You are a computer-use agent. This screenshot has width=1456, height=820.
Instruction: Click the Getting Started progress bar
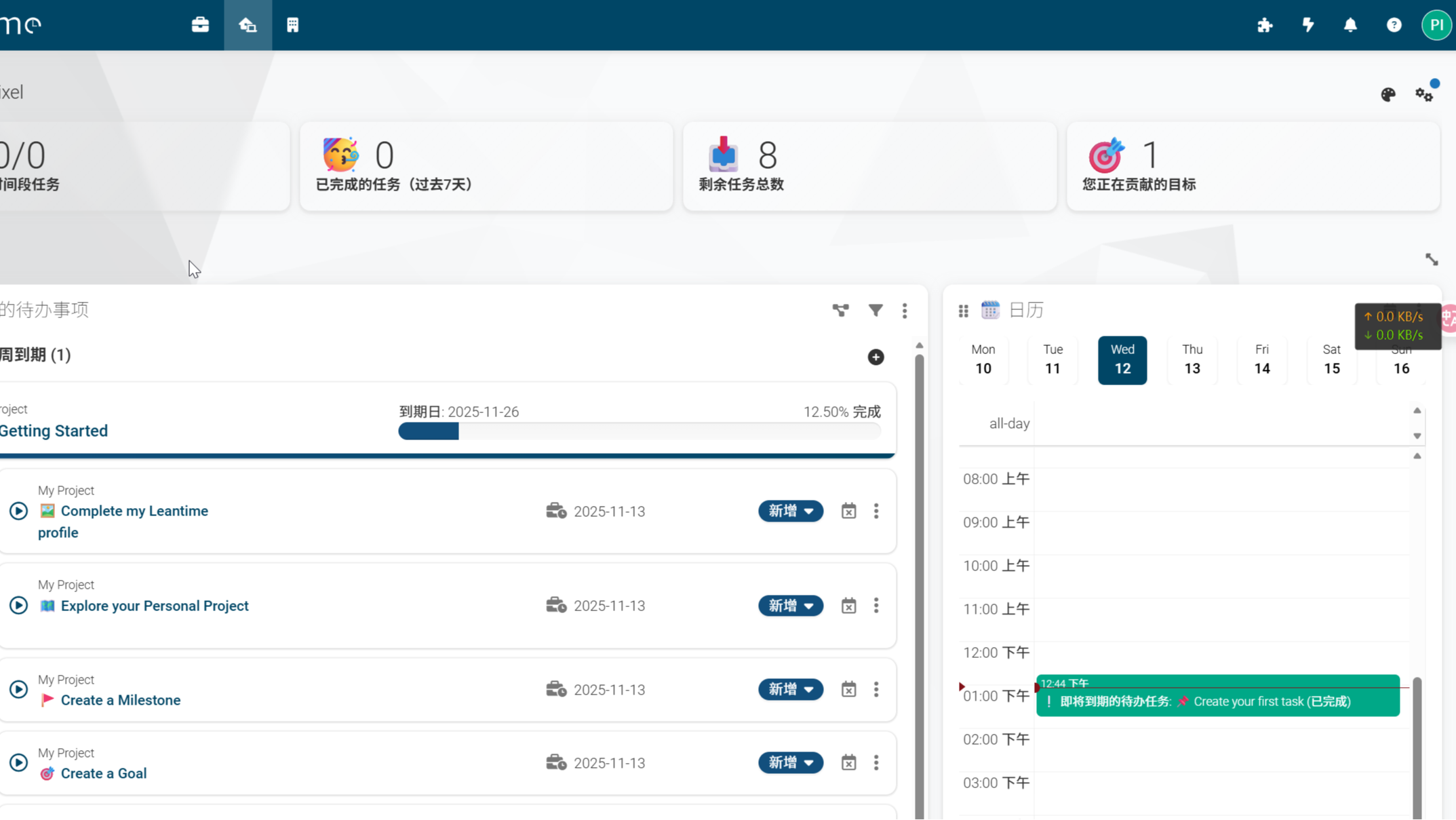tap(639, 431)
